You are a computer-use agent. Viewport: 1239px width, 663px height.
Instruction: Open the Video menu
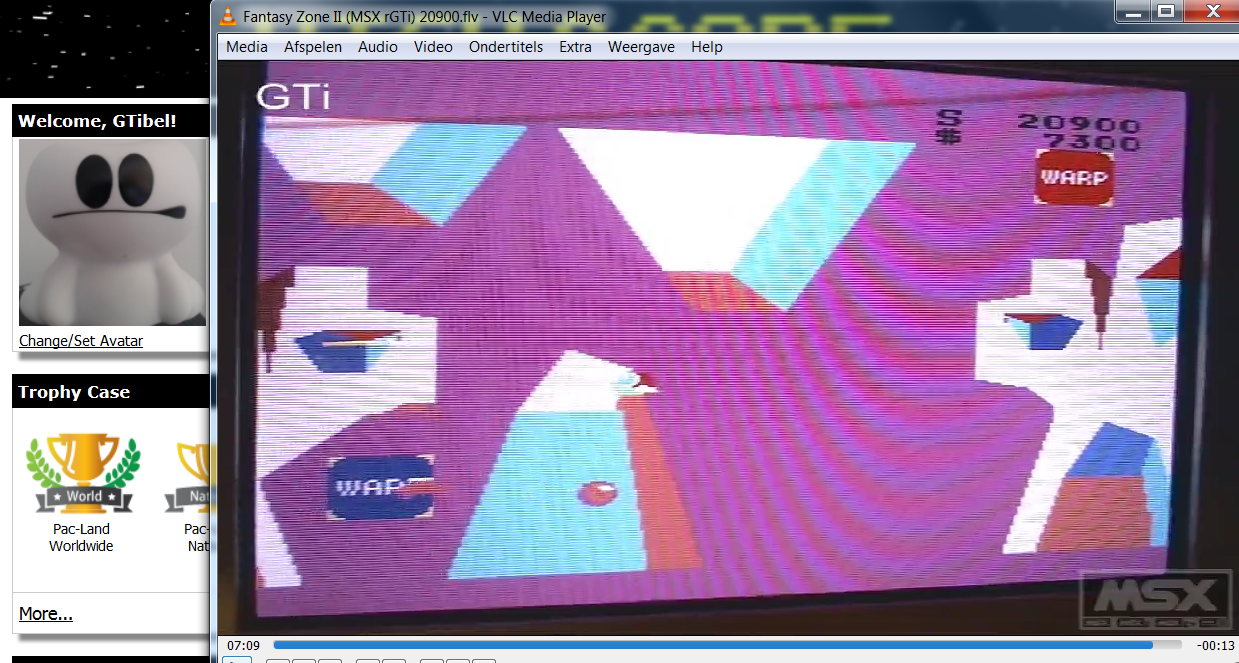433,47
